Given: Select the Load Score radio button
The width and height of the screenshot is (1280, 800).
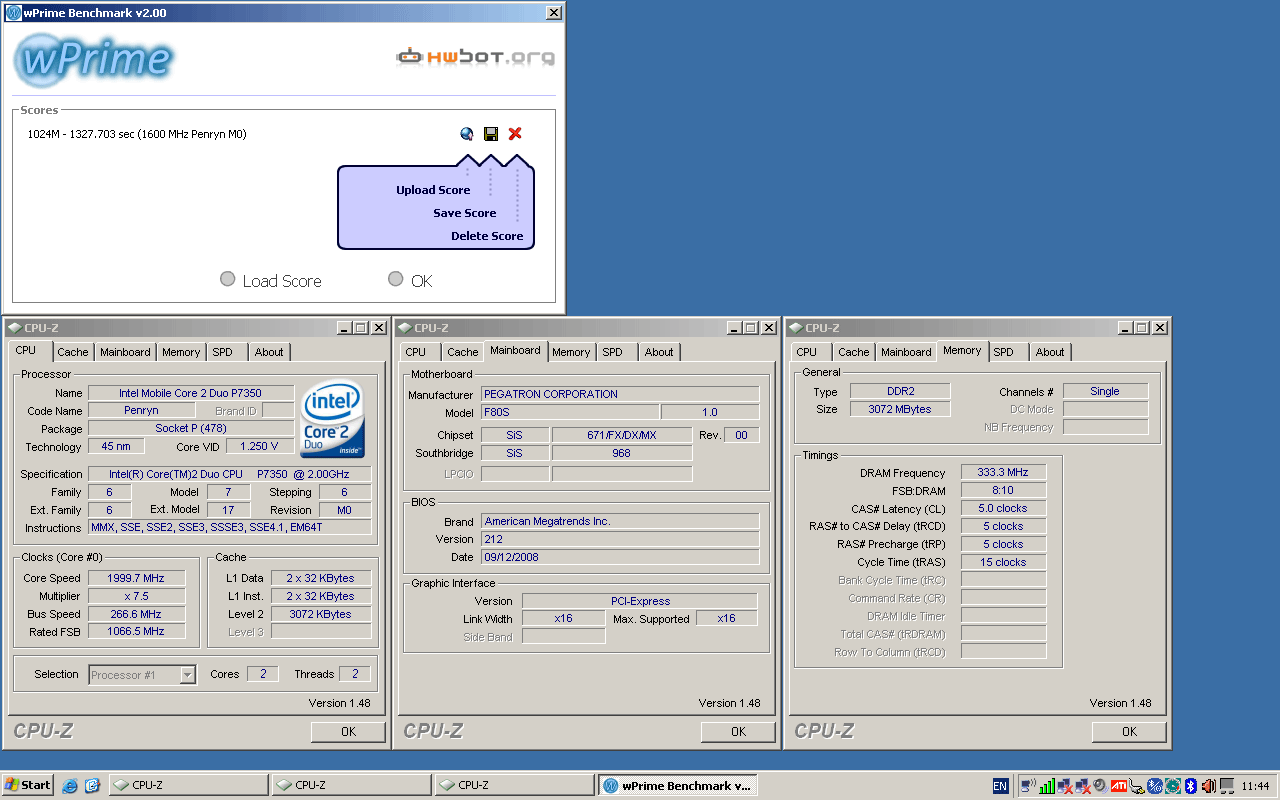Looking at the screenshot, I should [228, 279].
